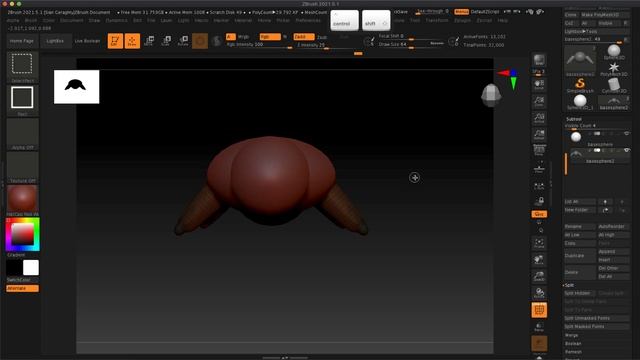Hide the basesphere subtool eye
640x360 pixels.
pos(627,133)
